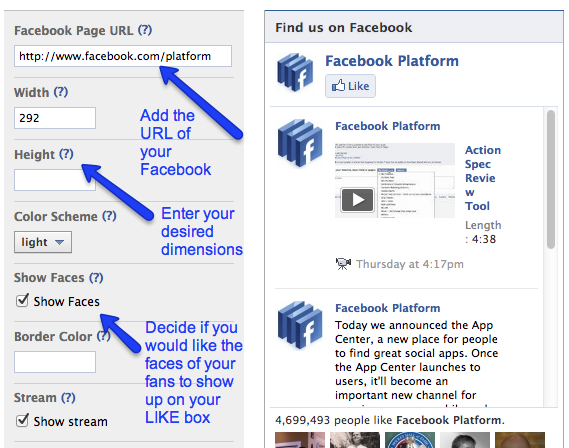The height and width of the screenshot is (448, 569).
Task: Click the Facebook Platform avatar on video post
Action: tap(300, 143)
